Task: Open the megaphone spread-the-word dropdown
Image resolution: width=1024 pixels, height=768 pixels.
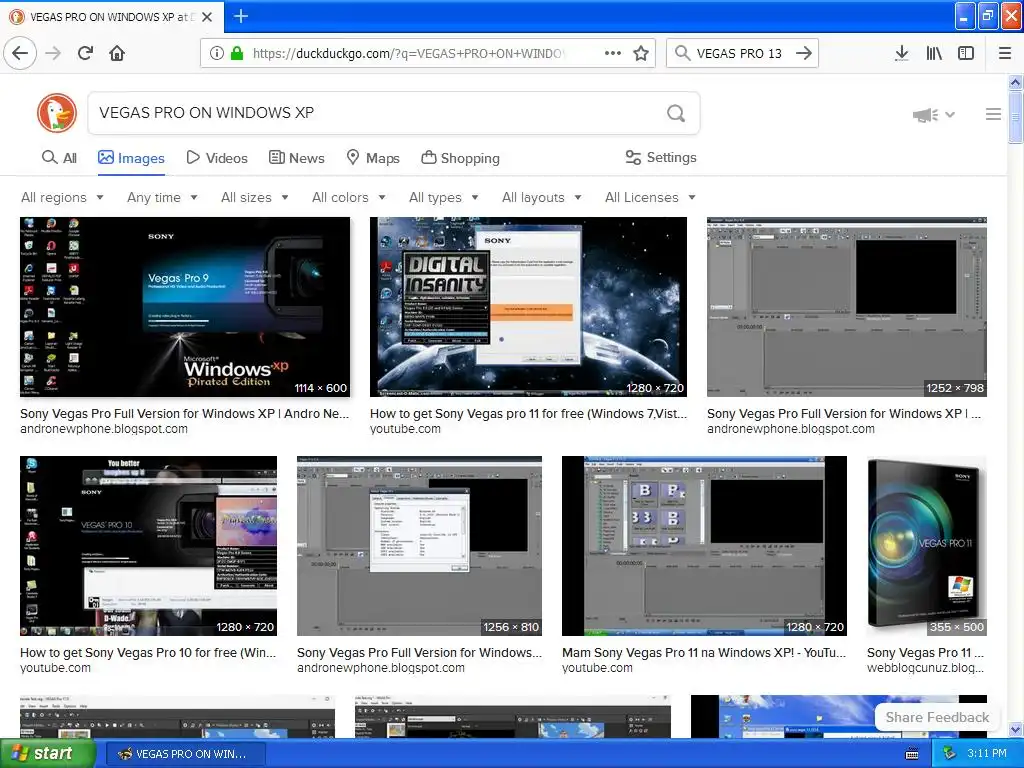Action: 934,115
